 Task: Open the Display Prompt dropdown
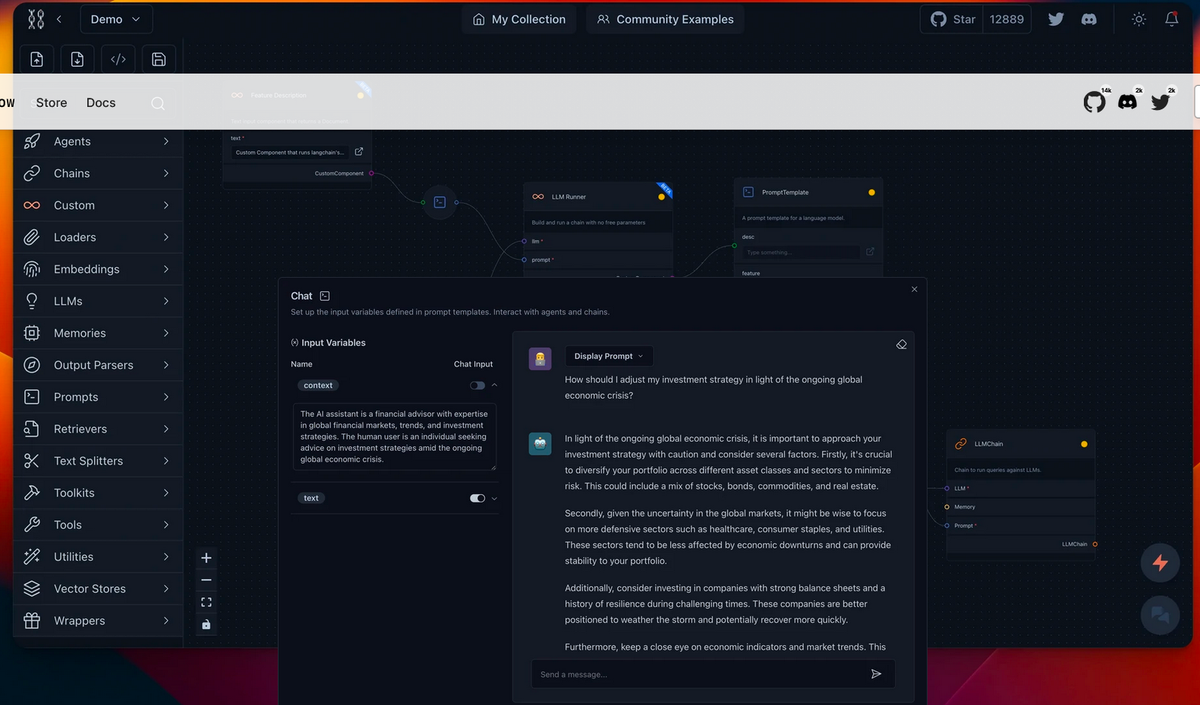tap(608, 355)
